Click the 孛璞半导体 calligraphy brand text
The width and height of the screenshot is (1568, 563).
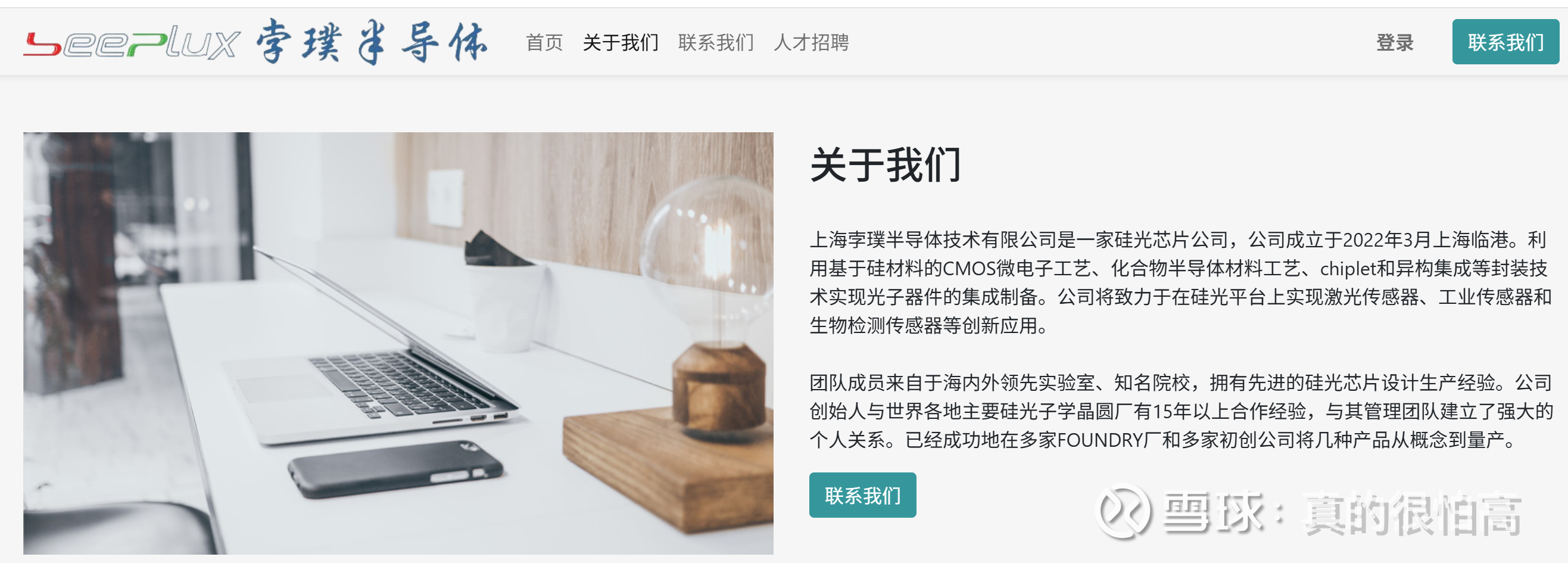click(372, 41)
